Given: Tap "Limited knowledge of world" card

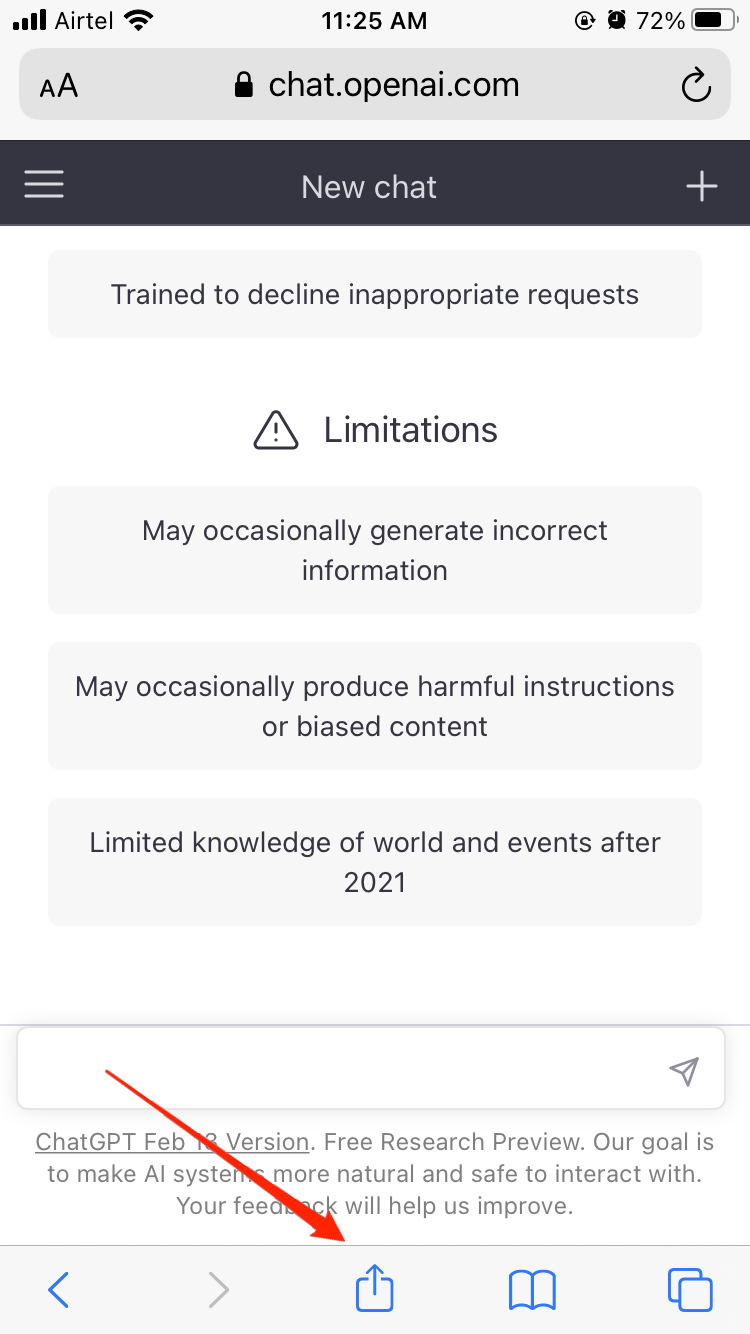Looking at the screenshot, I should 375,862.
